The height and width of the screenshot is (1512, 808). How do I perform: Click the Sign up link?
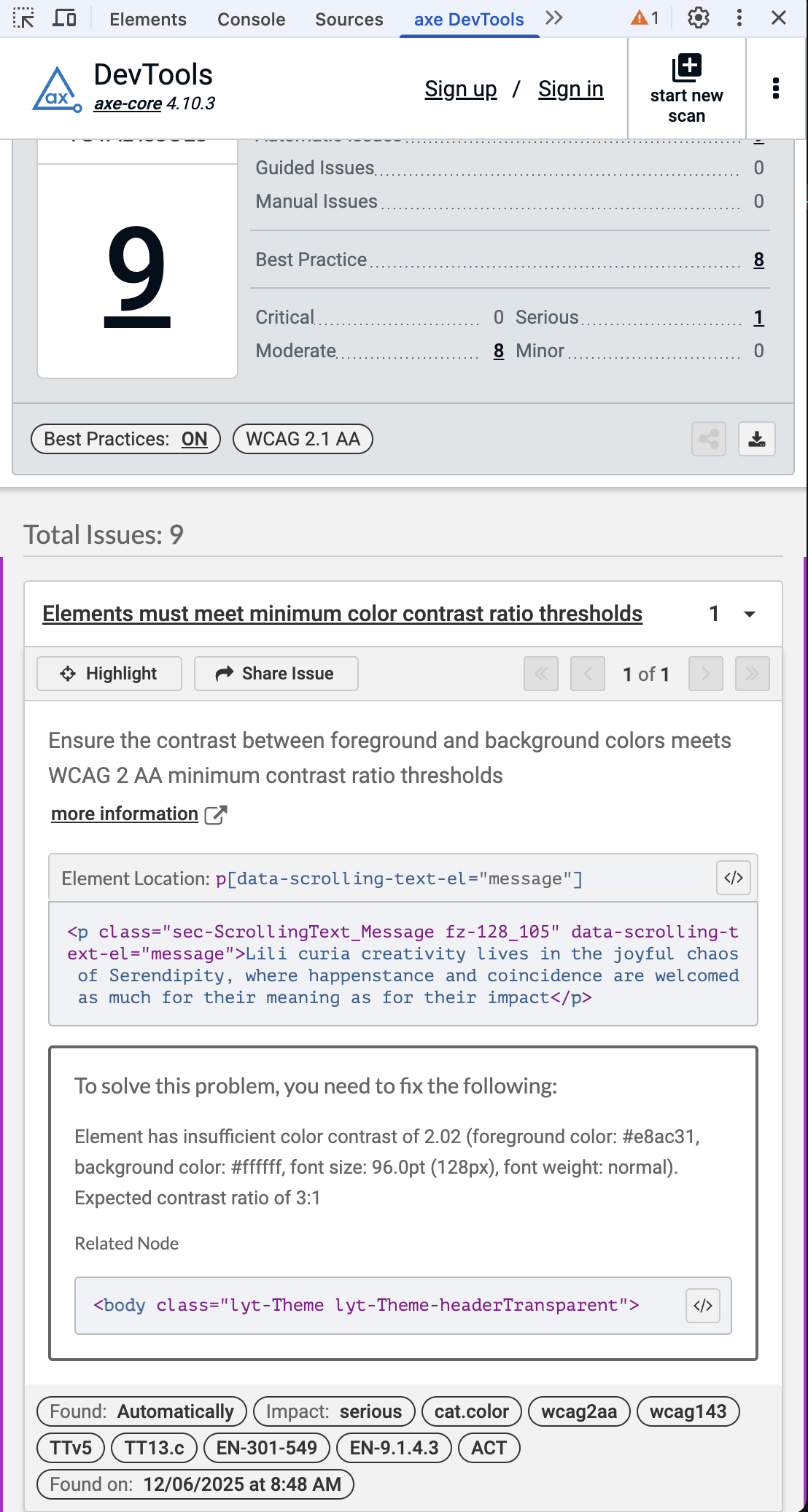[x=460, y=89]
